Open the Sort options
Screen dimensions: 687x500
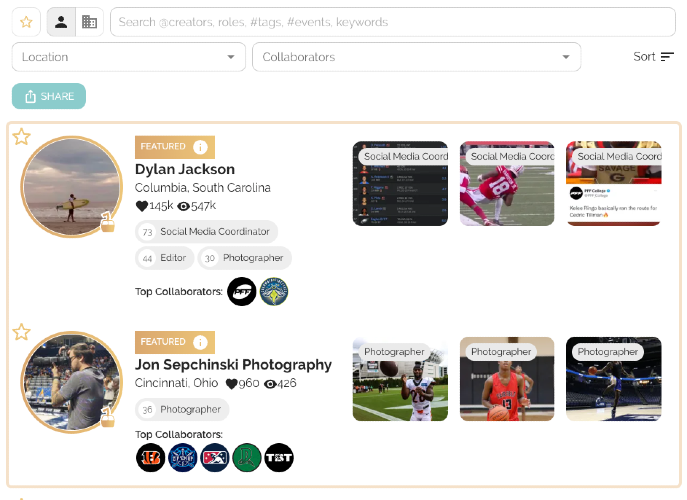pos(653,57)
